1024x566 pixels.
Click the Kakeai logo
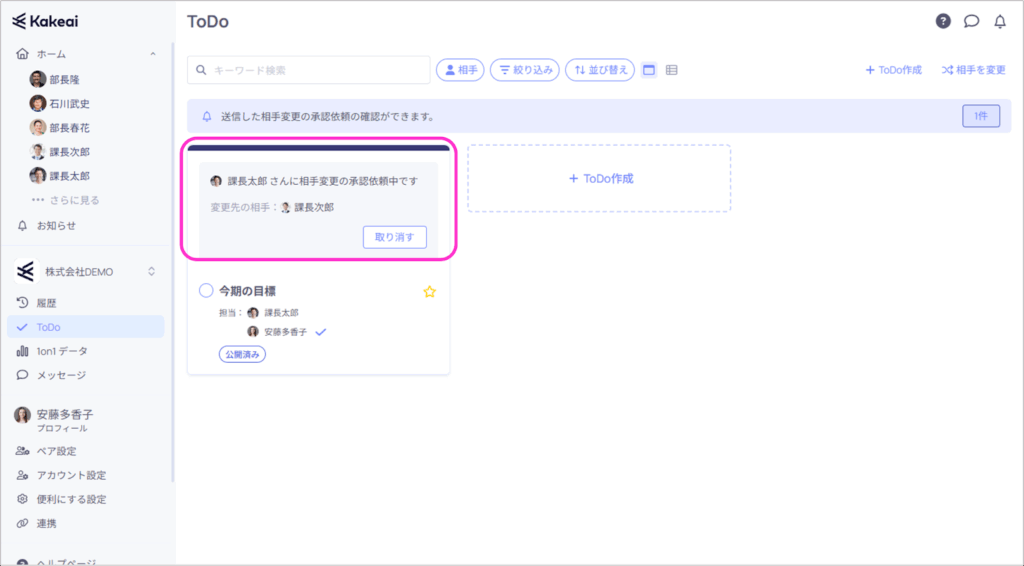point(47,21)
